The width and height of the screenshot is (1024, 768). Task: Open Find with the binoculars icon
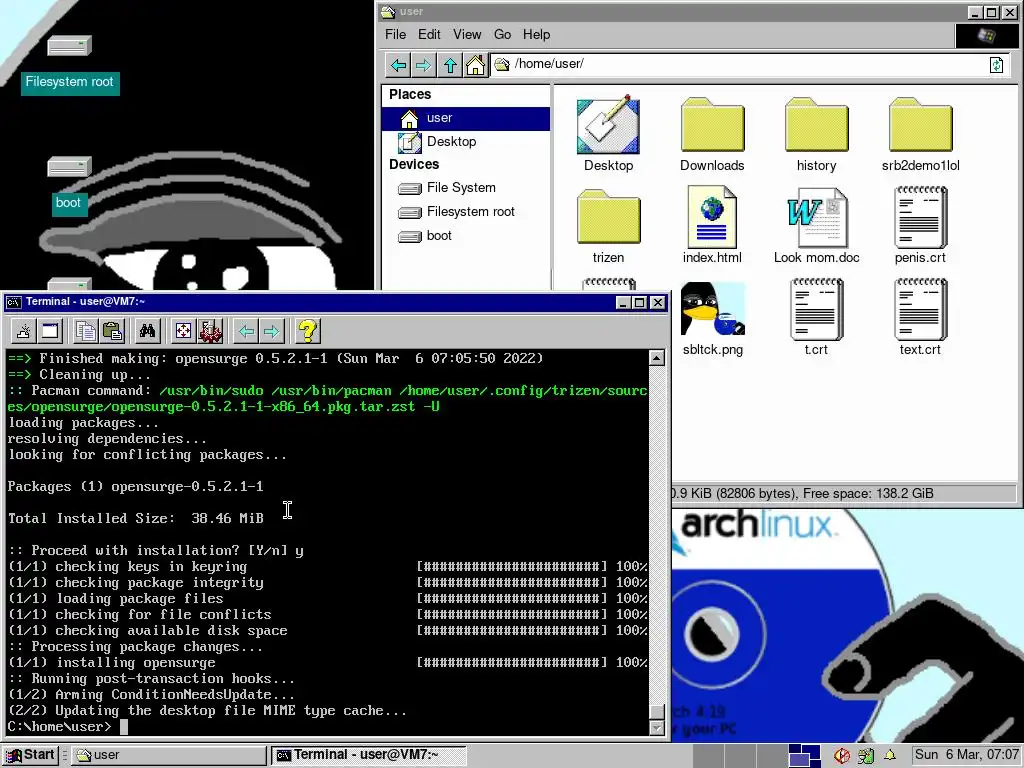(148, 331)
